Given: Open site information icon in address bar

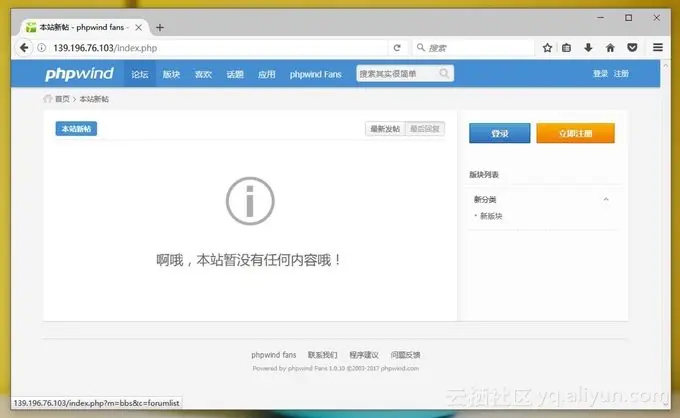Looking at the screenshot, I should click(x=42, y=48).
